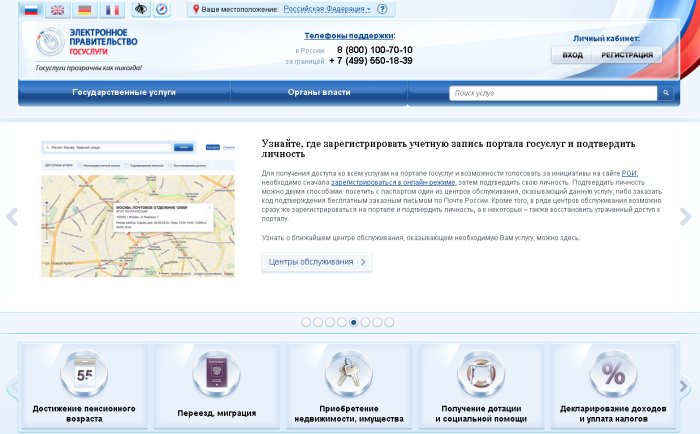This screenshot has width=700, height=434.
Task: Click the Поиск услуг search field
Action: 553,93
